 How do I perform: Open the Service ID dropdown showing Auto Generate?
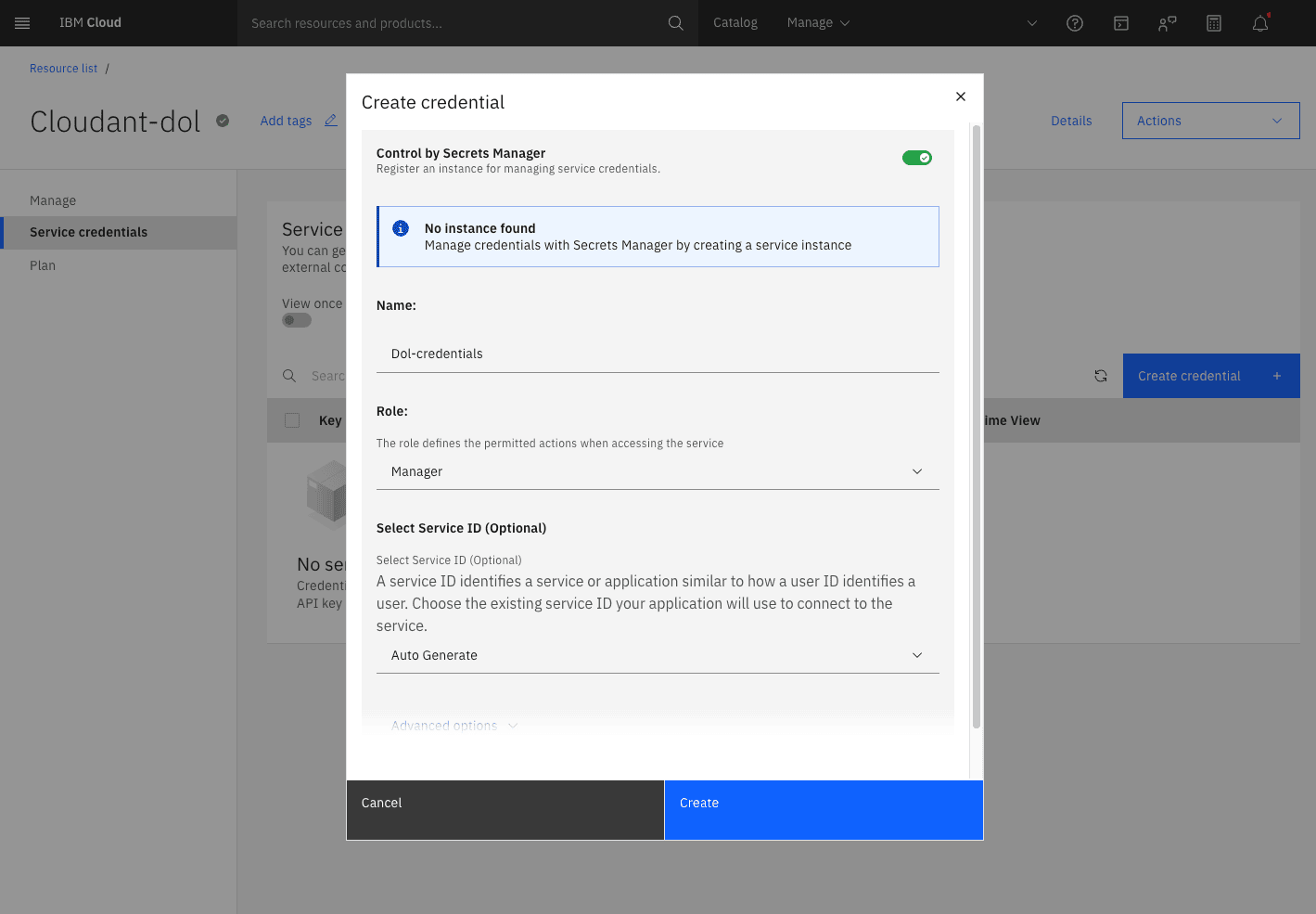pos(658,655)
